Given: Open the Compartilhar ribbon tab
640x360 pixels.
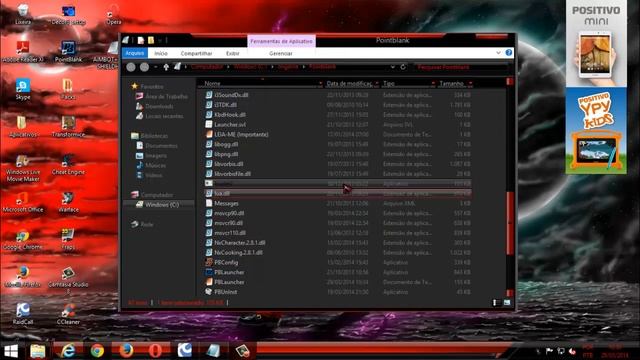Looking at the screenshot, I should pyautogui.click(x=196, y=53).
